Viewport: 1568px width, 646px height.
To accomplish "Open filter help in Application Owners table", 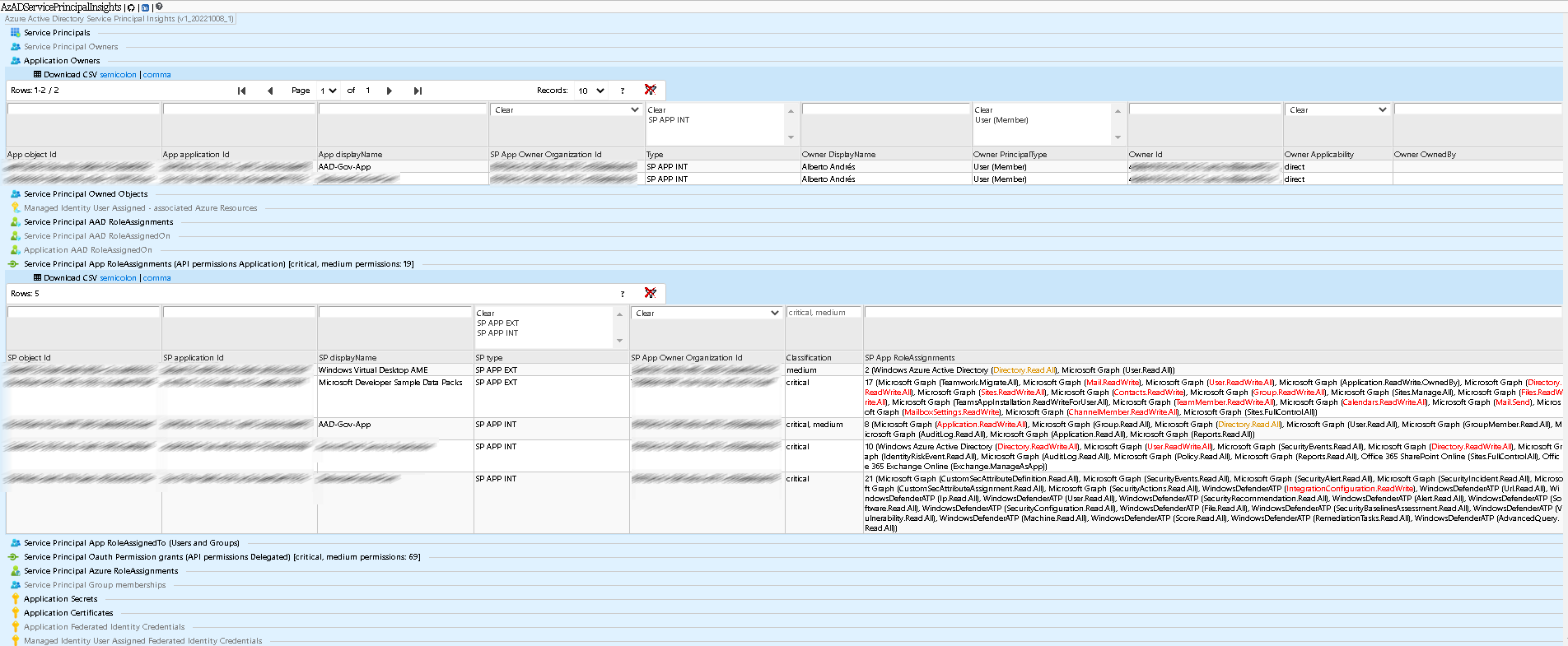I will pos(623,91).
